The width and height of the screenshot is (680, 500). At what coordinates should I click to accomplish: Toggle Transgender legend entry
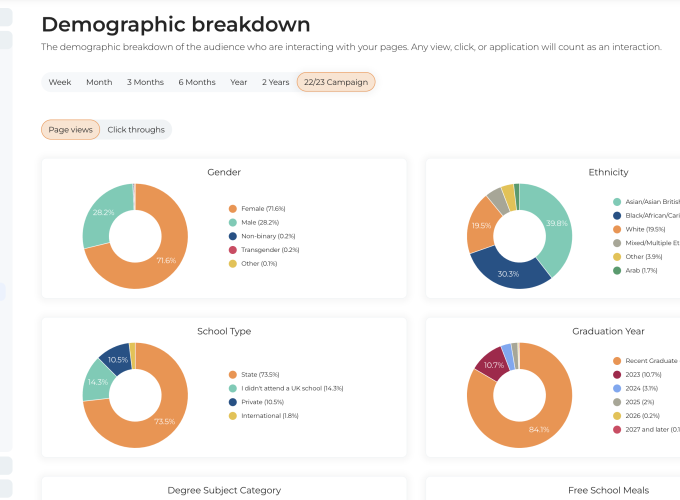(x=264, y=250)
